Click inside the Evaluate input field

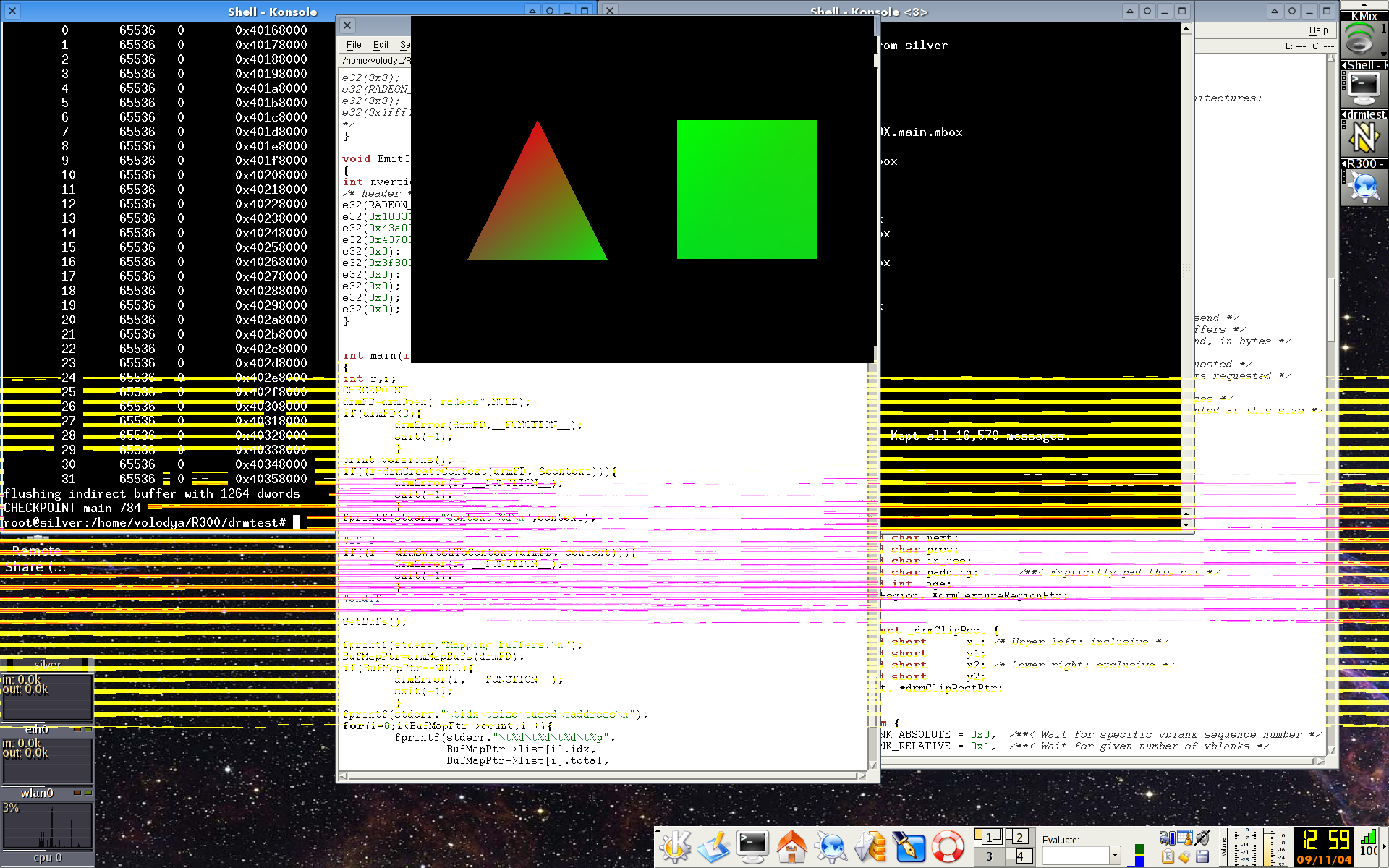click(x=1075, y=855)
